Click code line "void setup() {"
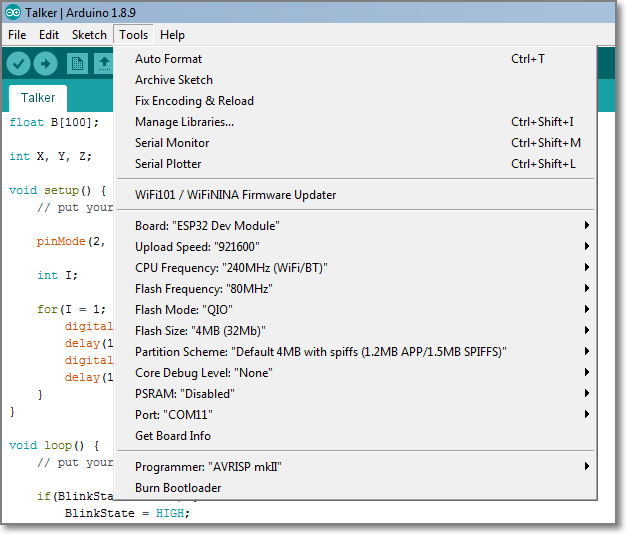The width and height of the screenshot is (626, 534). (57, 190)
